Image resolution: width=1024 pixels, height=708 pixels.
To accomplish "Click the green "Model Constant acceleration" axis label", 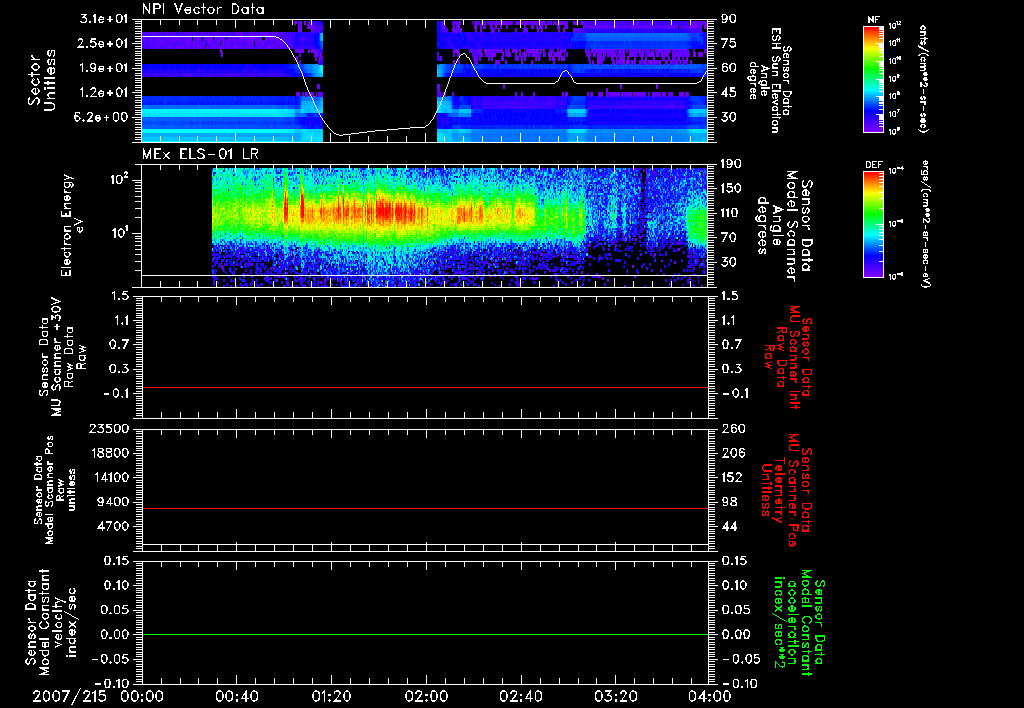I will tap(799, 624).
